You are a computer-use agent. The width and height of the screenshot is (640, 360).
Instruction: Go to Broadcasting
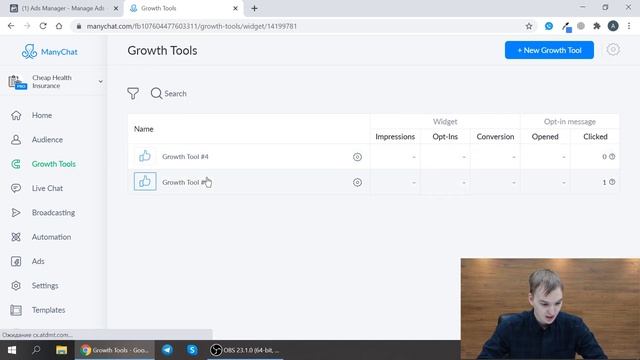(53, 213)
